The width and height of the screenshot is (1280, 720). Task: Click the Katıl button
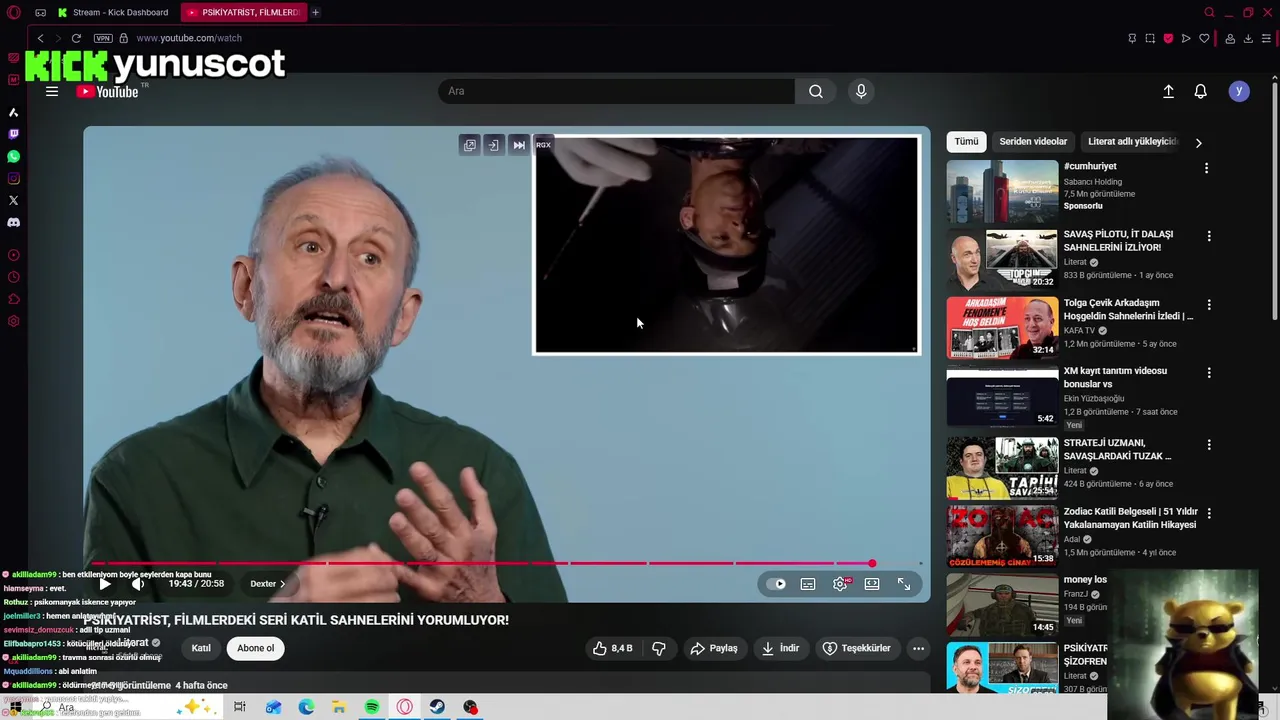pos(201,648)
